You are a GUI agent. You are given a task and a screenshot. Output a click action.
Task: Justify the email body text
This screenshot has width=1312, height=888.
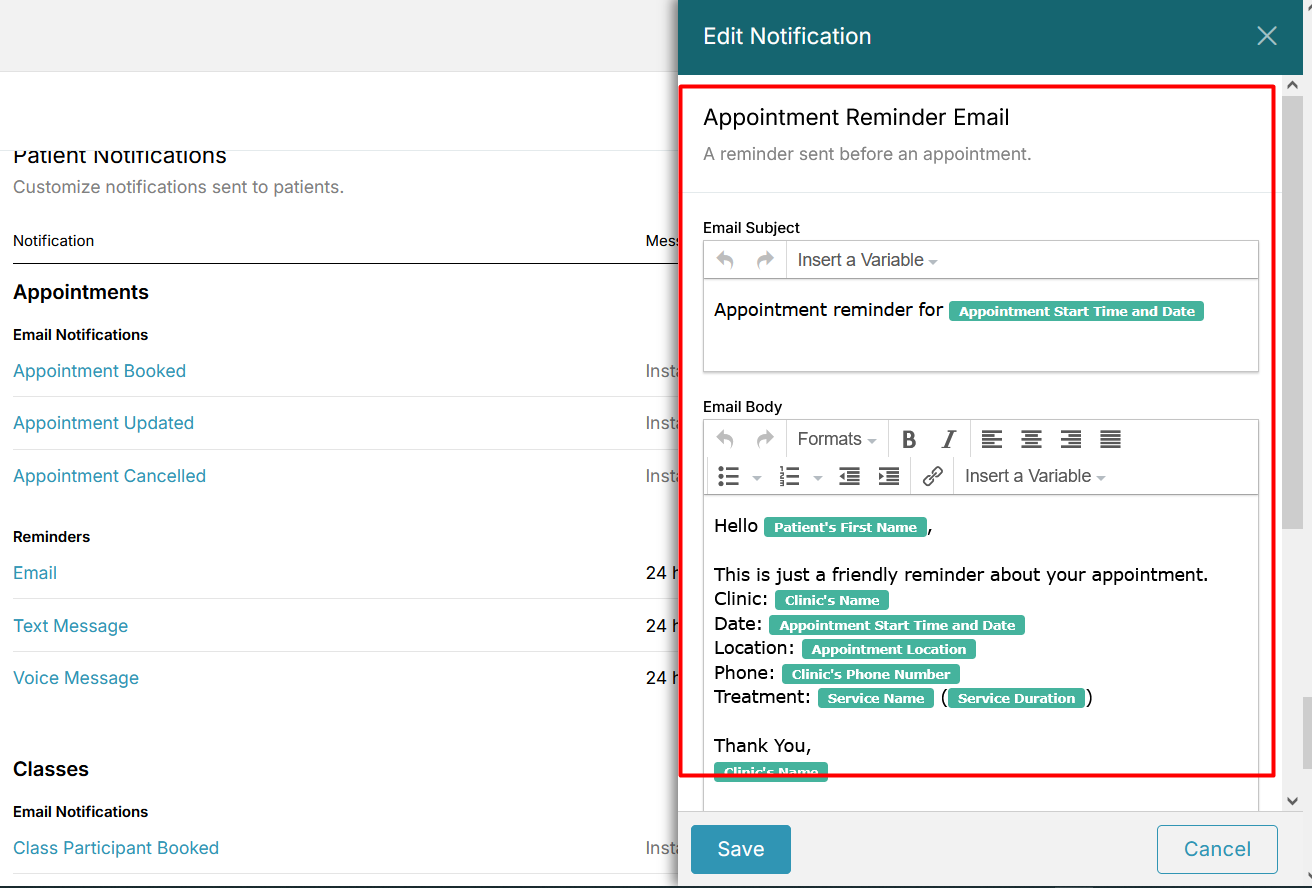pos(1110,439)
